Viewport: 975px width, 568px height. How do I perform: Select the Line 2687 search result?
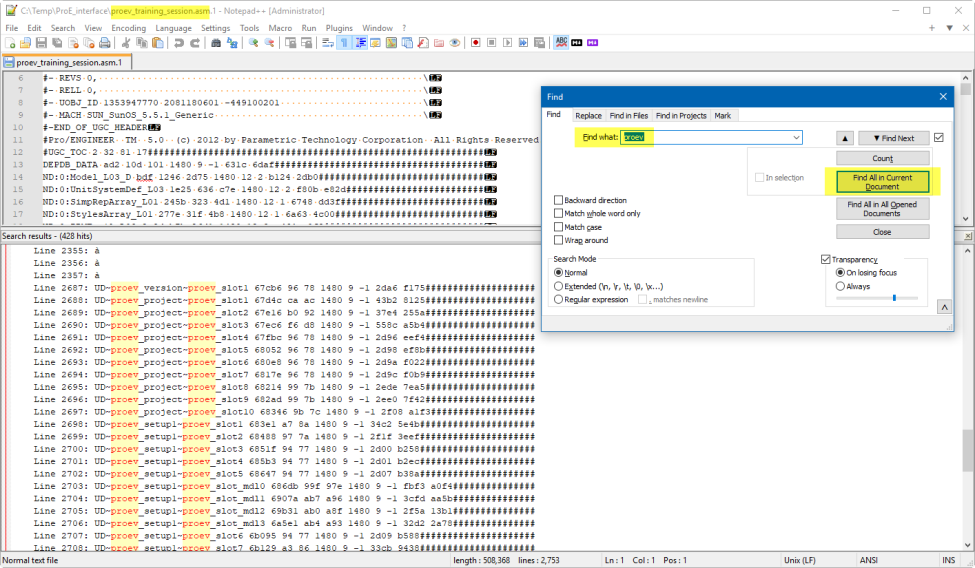[x=284, y=288]
